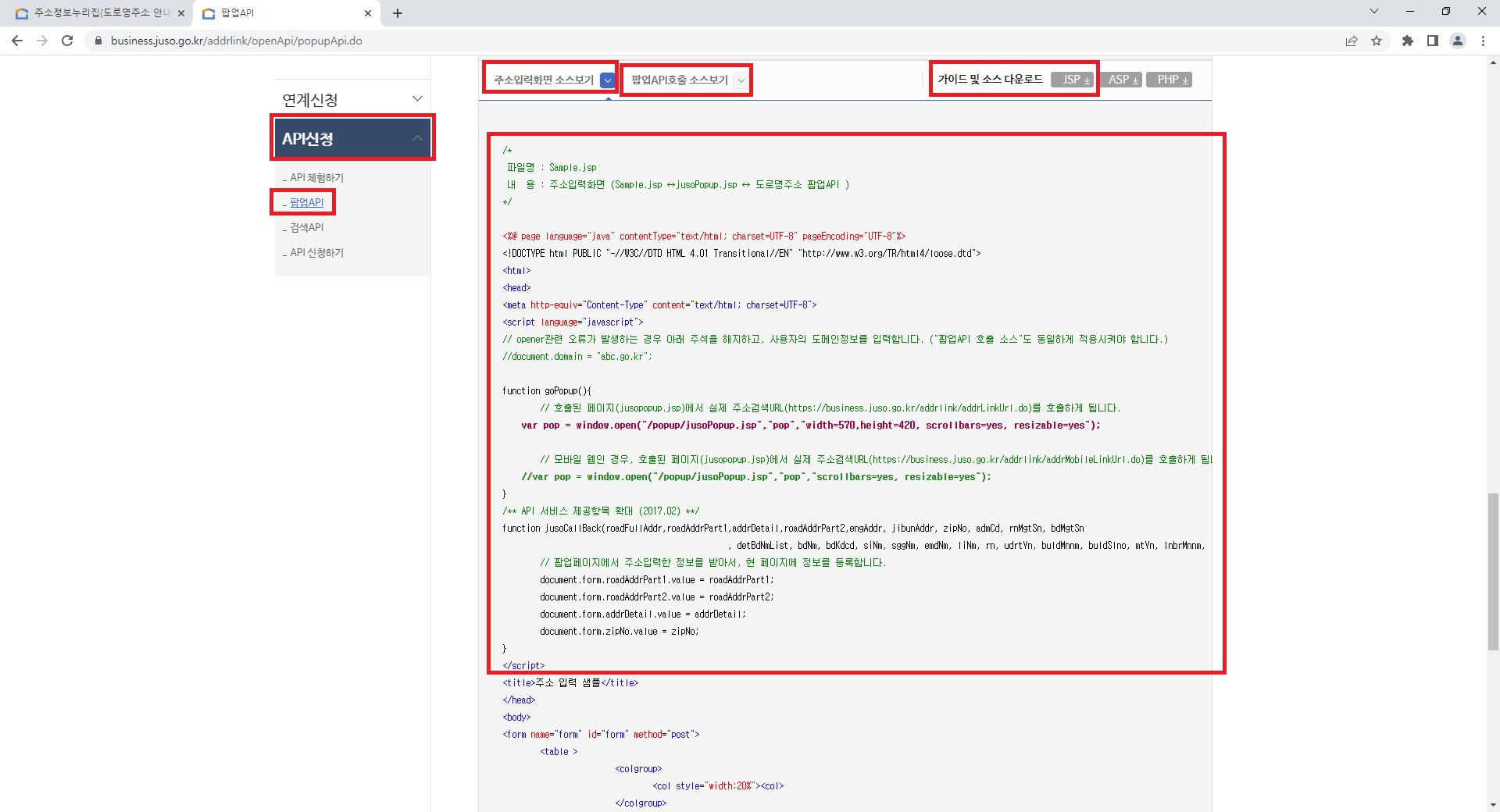
Task: Click scrollbar down arrow
Action: coord(1493,804)
